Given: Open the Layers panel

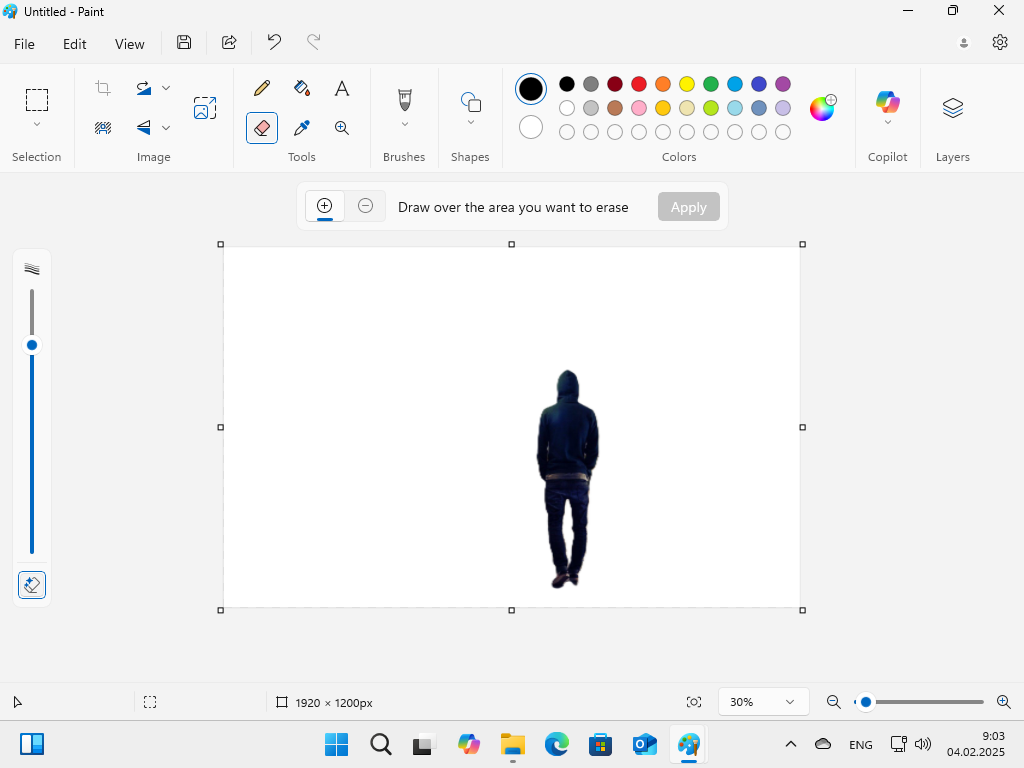Looking at the screenshot, I should coord(953,108).
